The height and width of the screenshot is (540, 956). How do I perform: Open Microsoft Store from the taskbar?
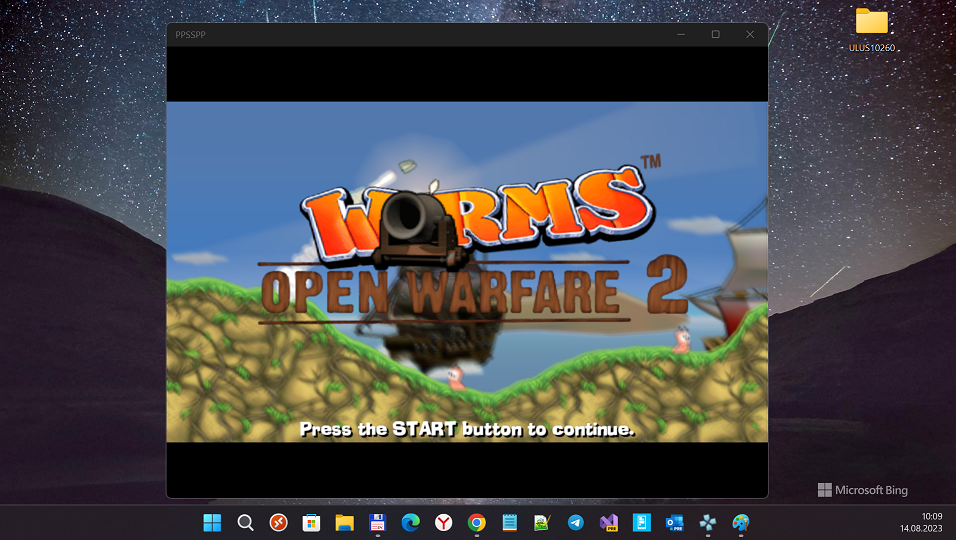[x=312, y=522]
